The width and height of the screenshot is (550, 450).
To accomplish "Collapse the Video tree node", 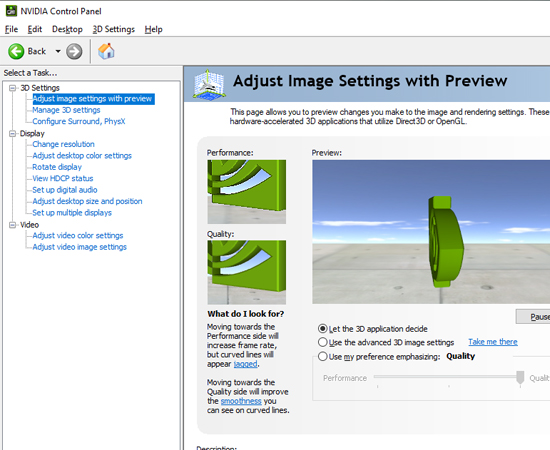I will pos(13,225).
